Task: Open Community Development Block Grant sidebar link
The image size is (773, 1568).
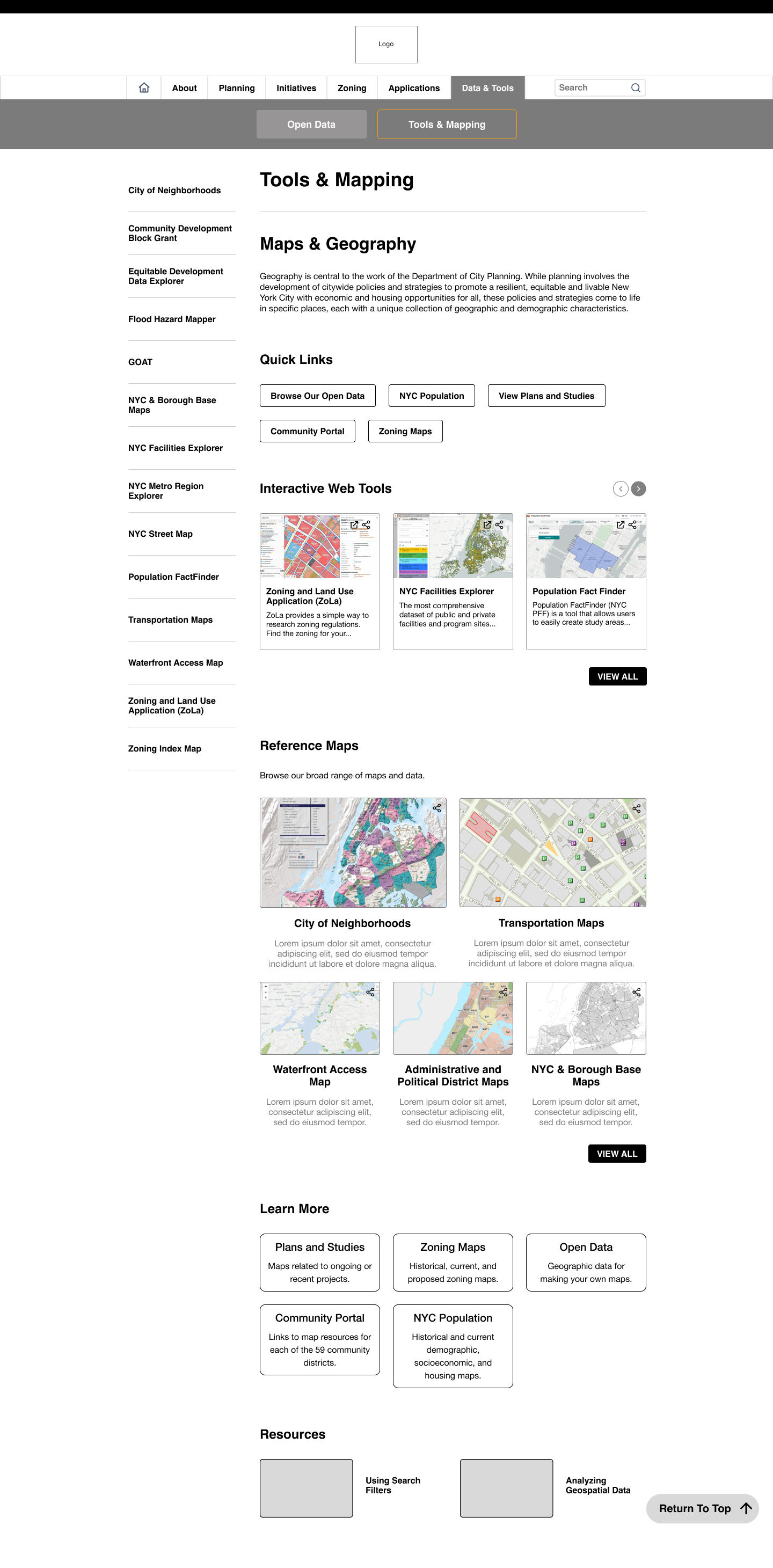Action: (x=179, y=233)
